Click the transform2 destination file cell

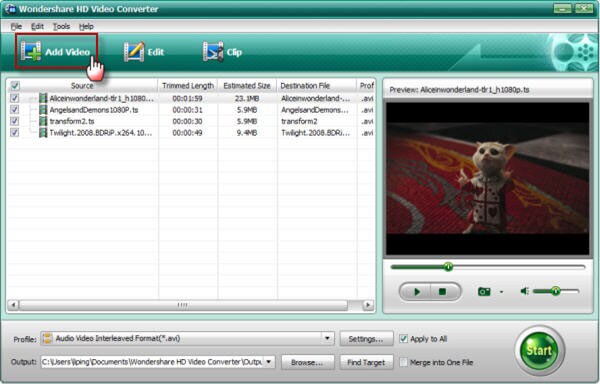(299, 121)
